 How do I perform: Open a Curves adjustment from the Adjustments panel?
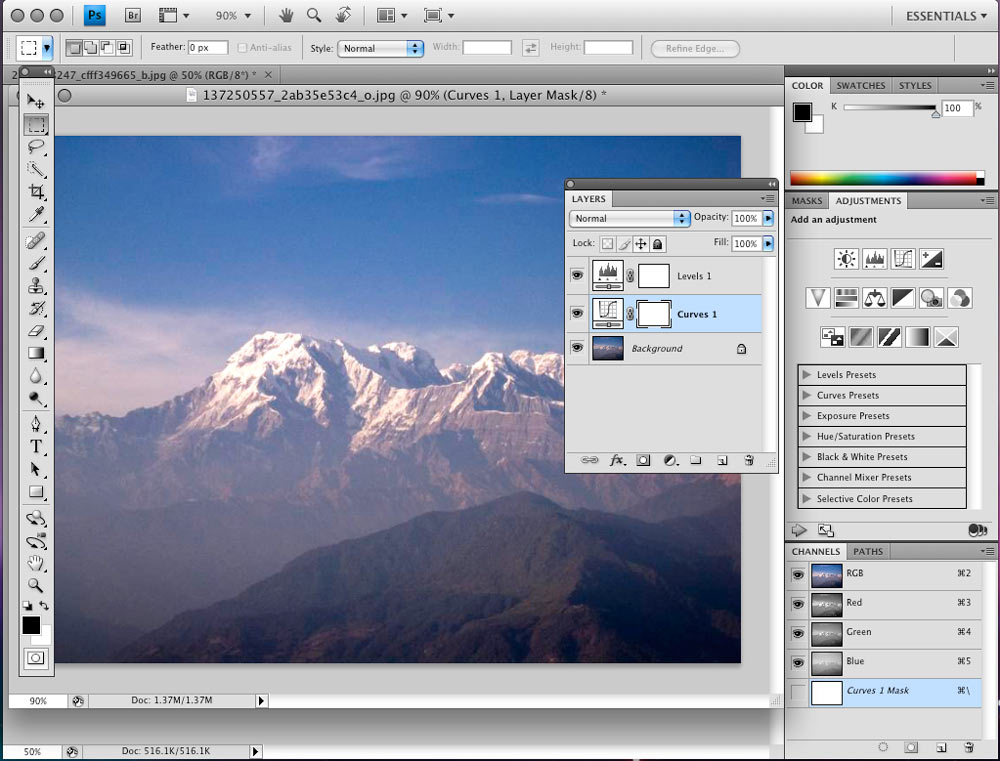901,258
